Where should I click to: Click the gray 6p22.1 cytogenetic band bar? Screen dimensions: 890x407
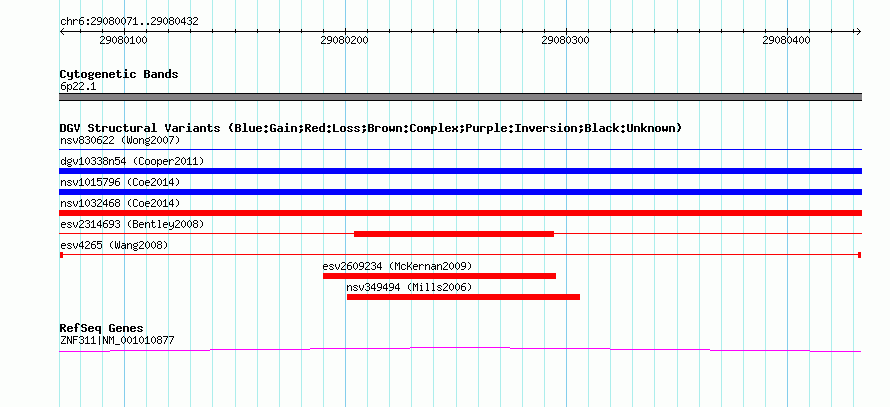460,97
